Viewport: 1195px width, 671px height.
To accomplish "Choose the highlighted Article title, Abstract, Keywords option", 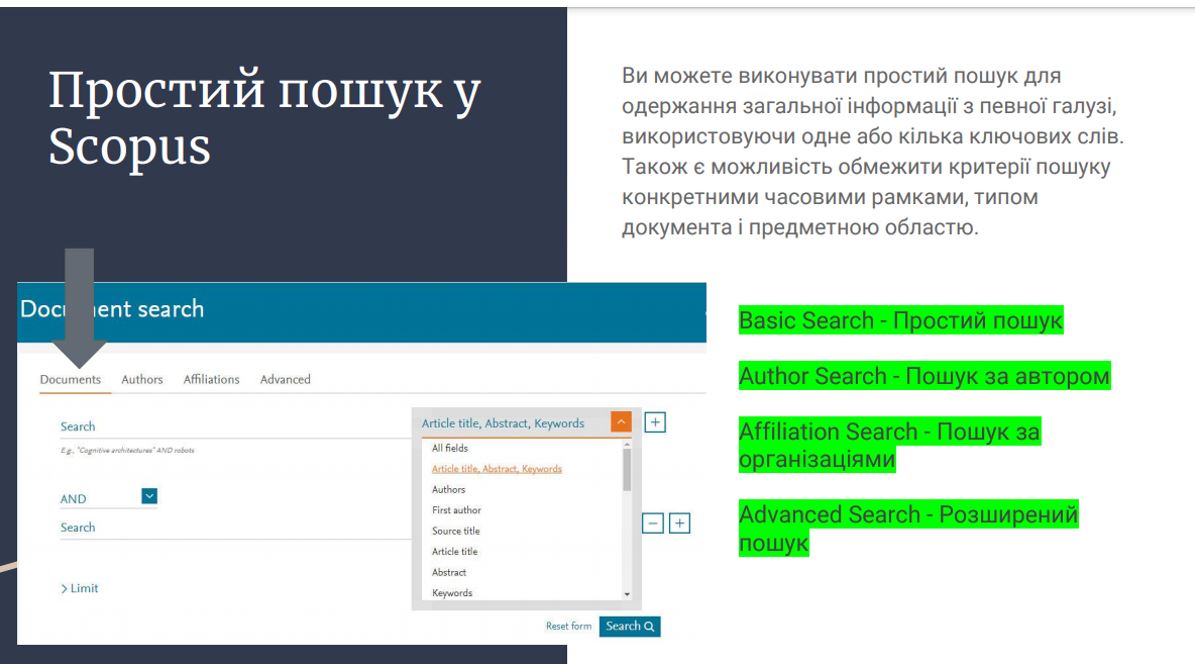I will tap(497, 469).
